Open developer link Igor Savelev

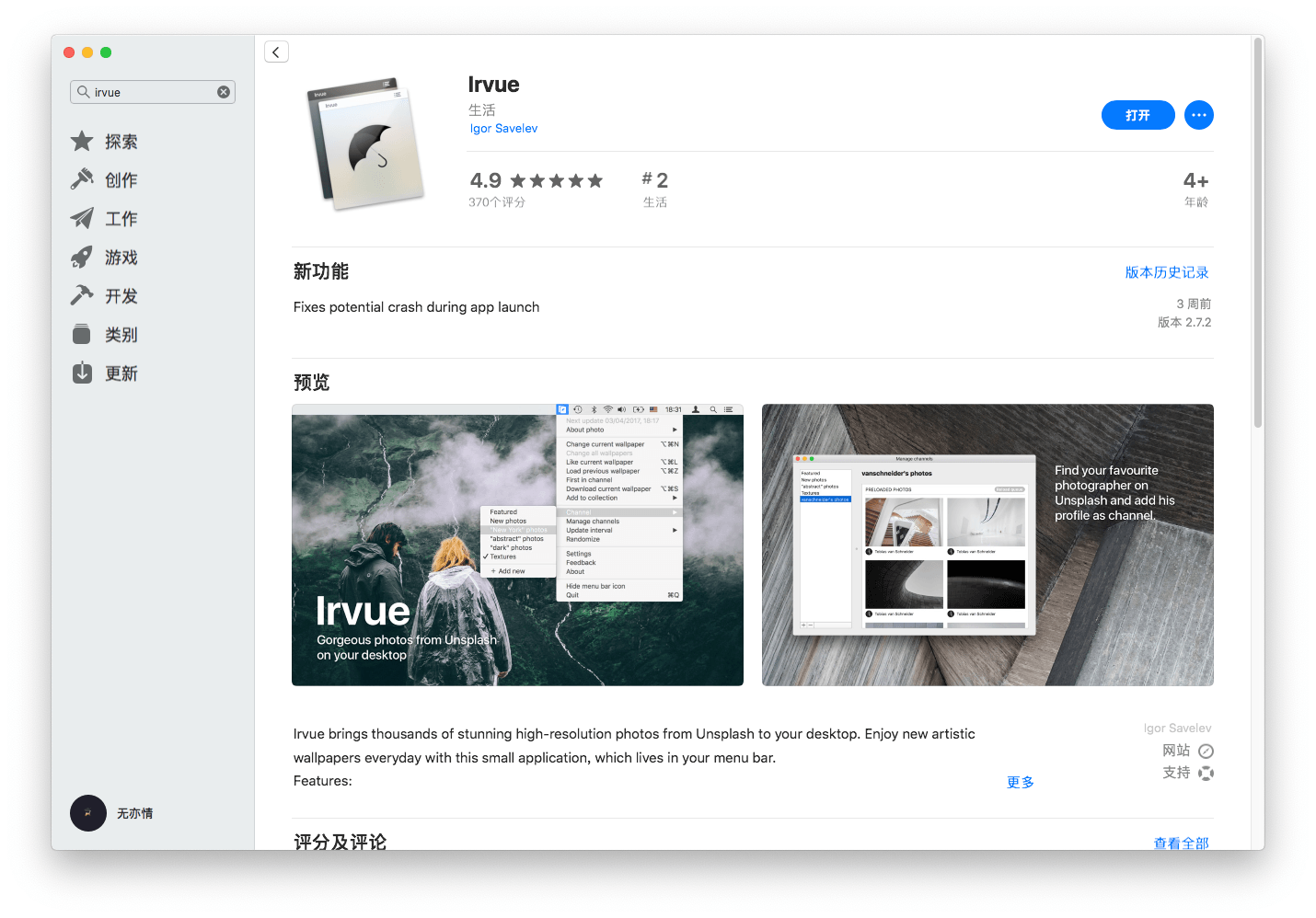[x=503, y=129]
